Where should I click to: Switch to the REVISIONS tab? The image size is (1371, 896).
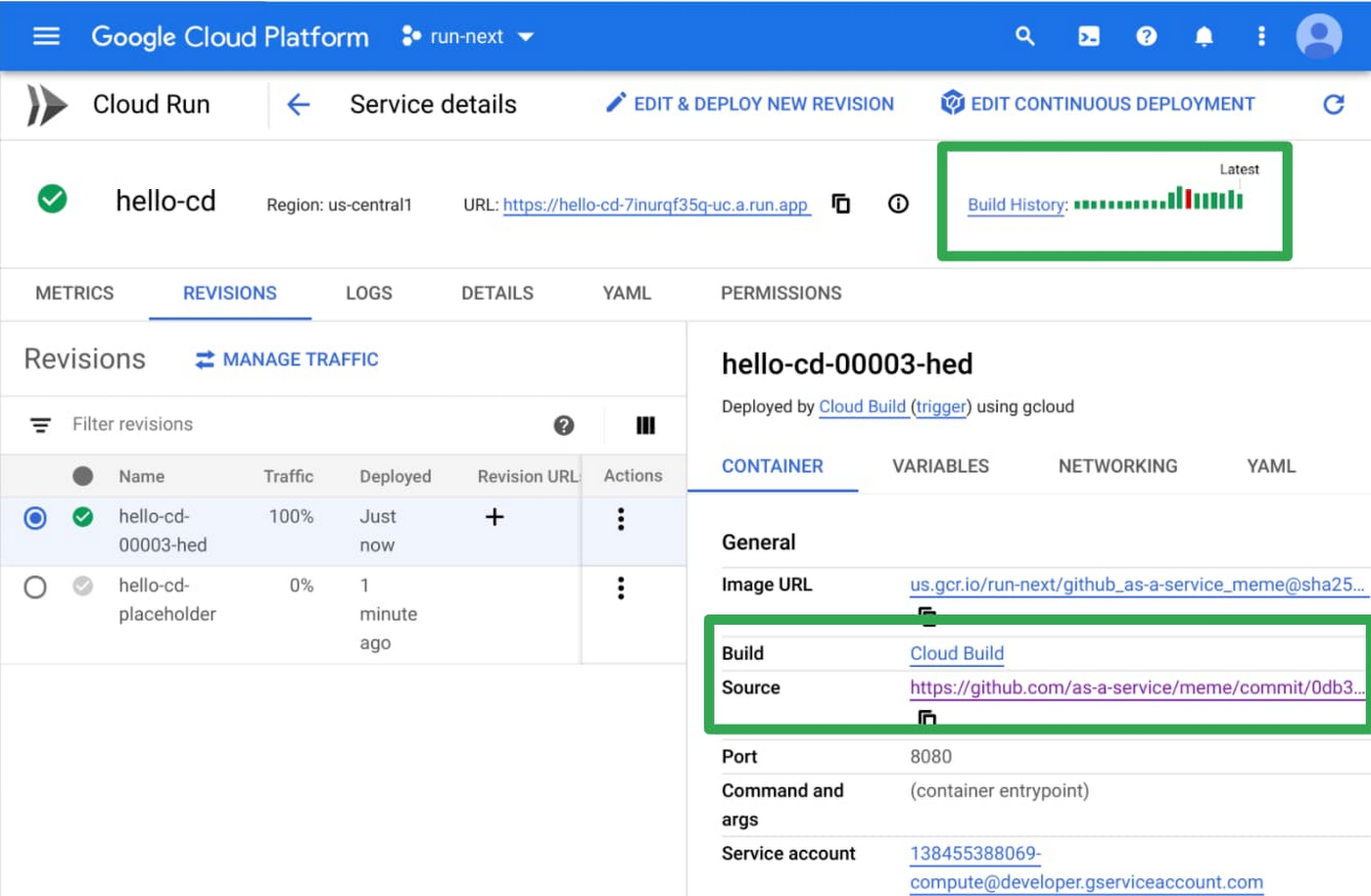coord(230,293)
